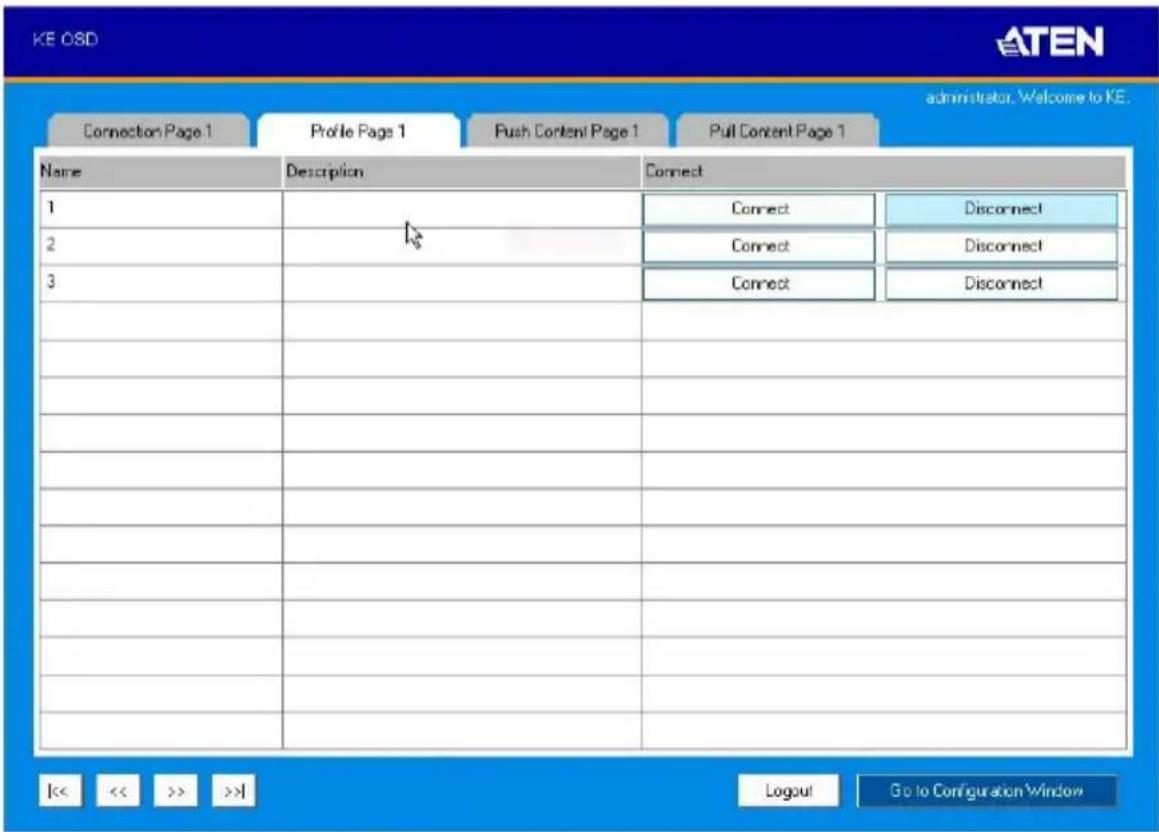1159x832 pixels.
Task: Select profile name 2 row
Action: [x=160, y=246]
